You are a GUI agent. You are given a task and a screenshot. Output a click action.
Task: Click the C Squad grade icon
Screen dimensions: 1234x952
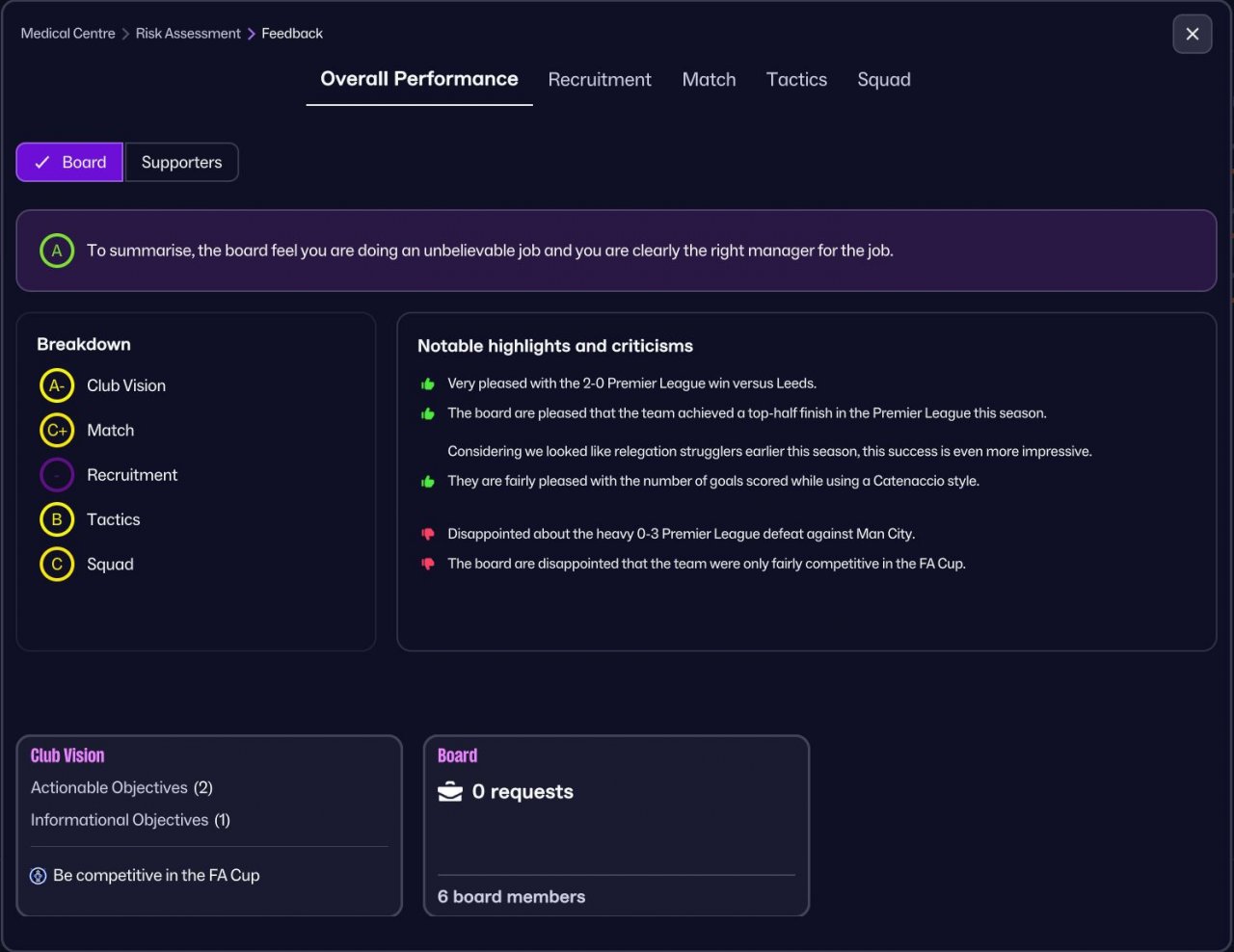(57, 565)
